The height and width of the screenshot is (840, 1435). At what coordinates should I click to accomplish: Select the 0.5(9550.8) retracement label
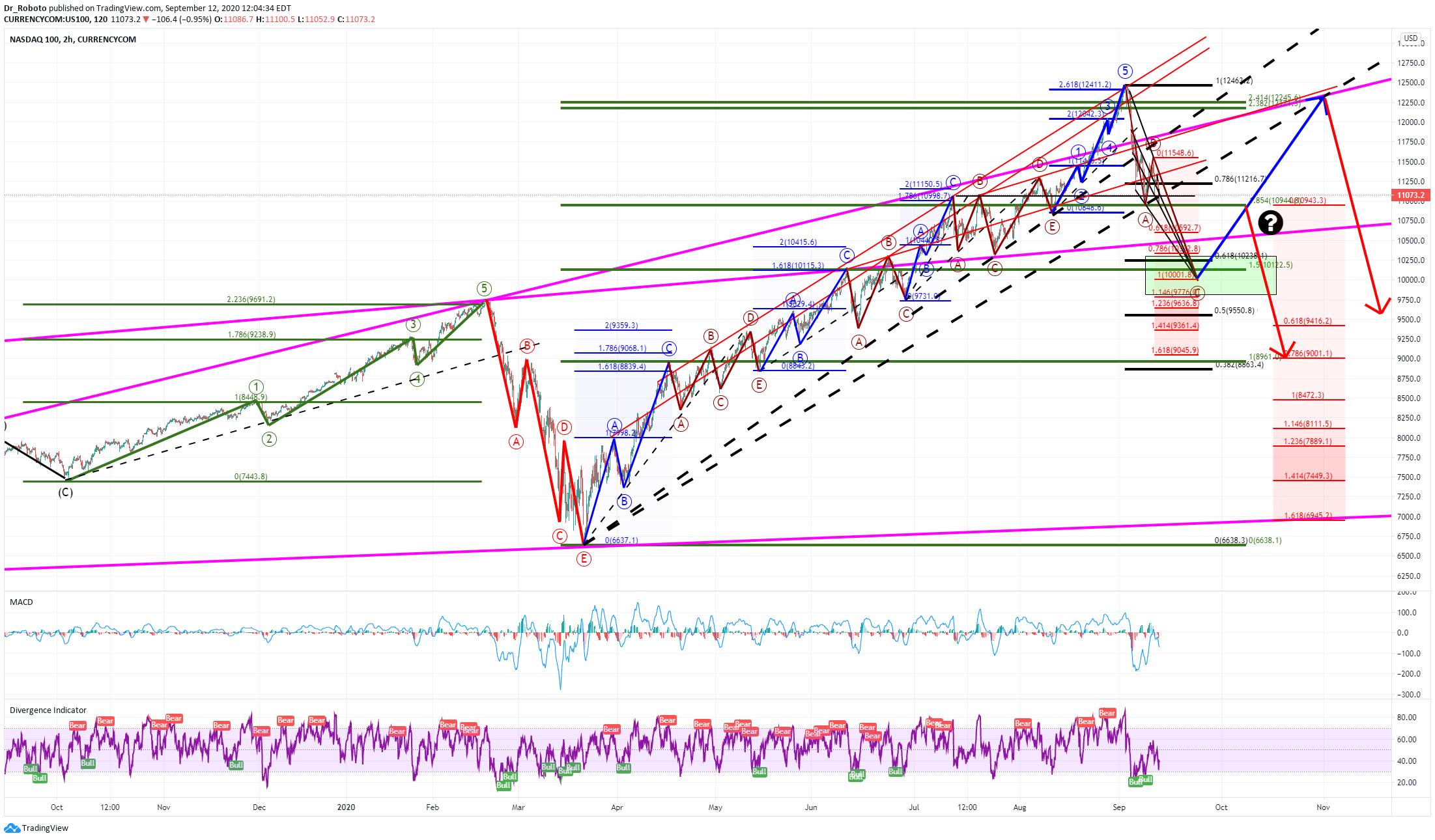click(x=1234, y=311)
